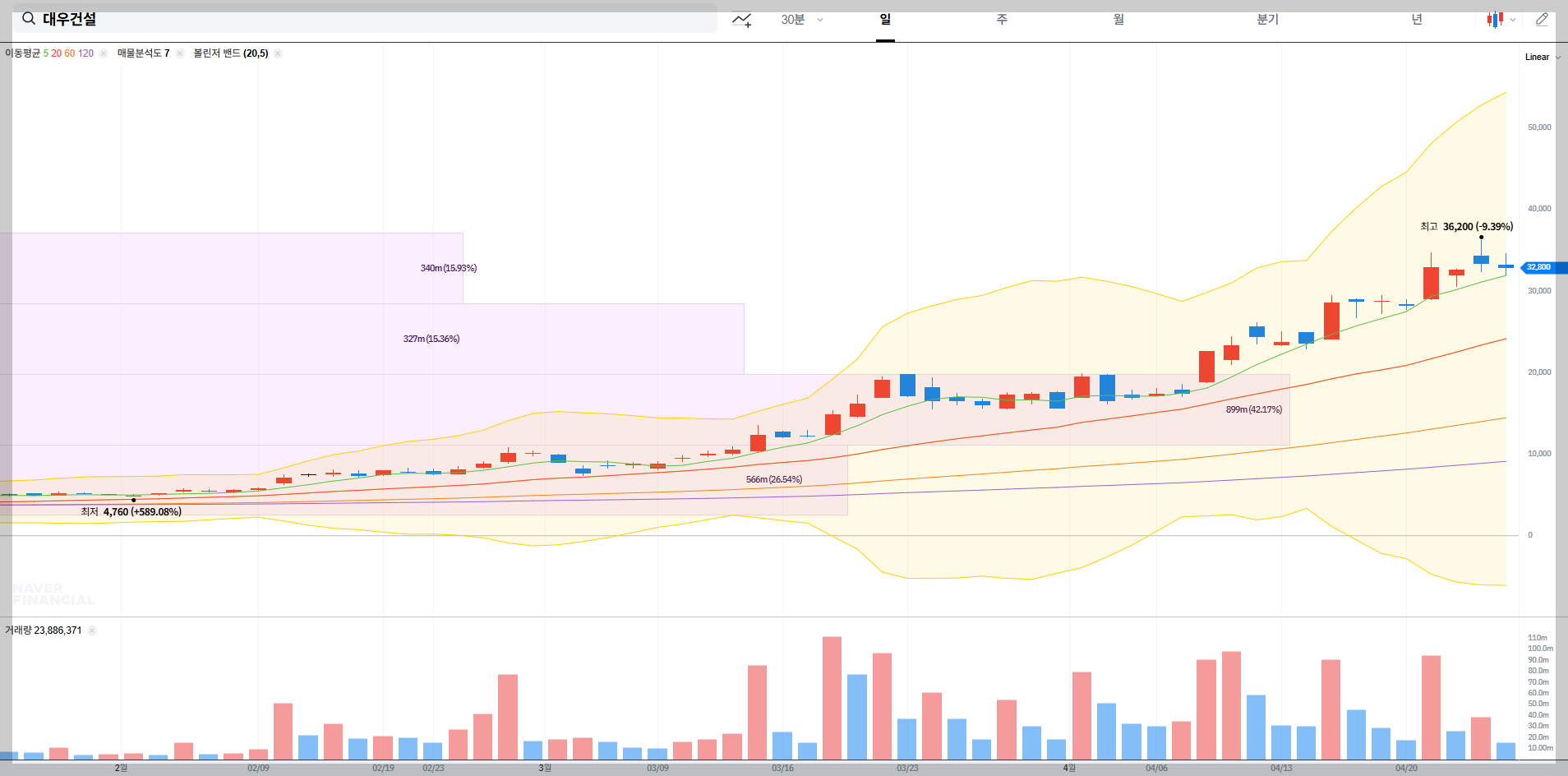
Task: Click the 03/09 date axis label
Action: 657,768
